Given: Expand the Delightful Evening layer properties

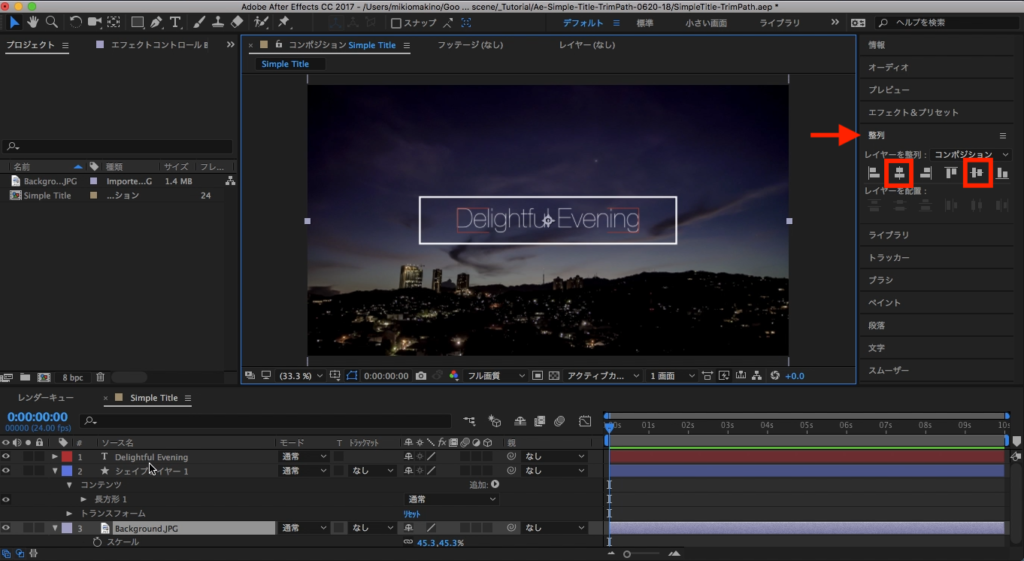Looking at the screenshot, I should [55, 457].
